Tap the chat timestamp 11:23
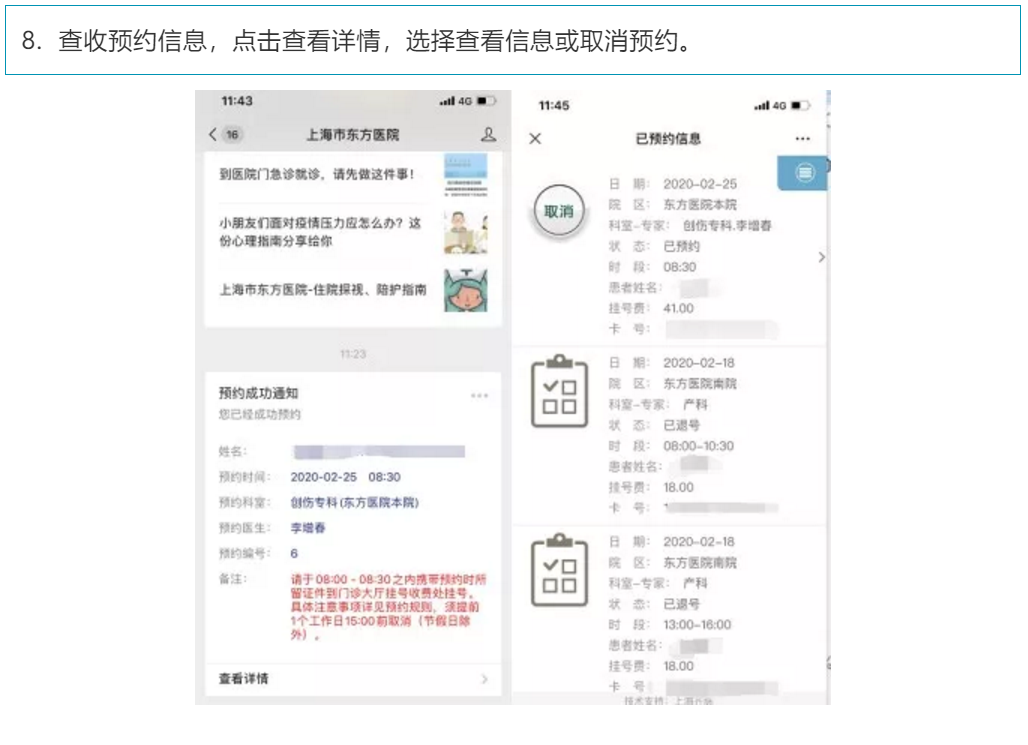 point(353,354)
